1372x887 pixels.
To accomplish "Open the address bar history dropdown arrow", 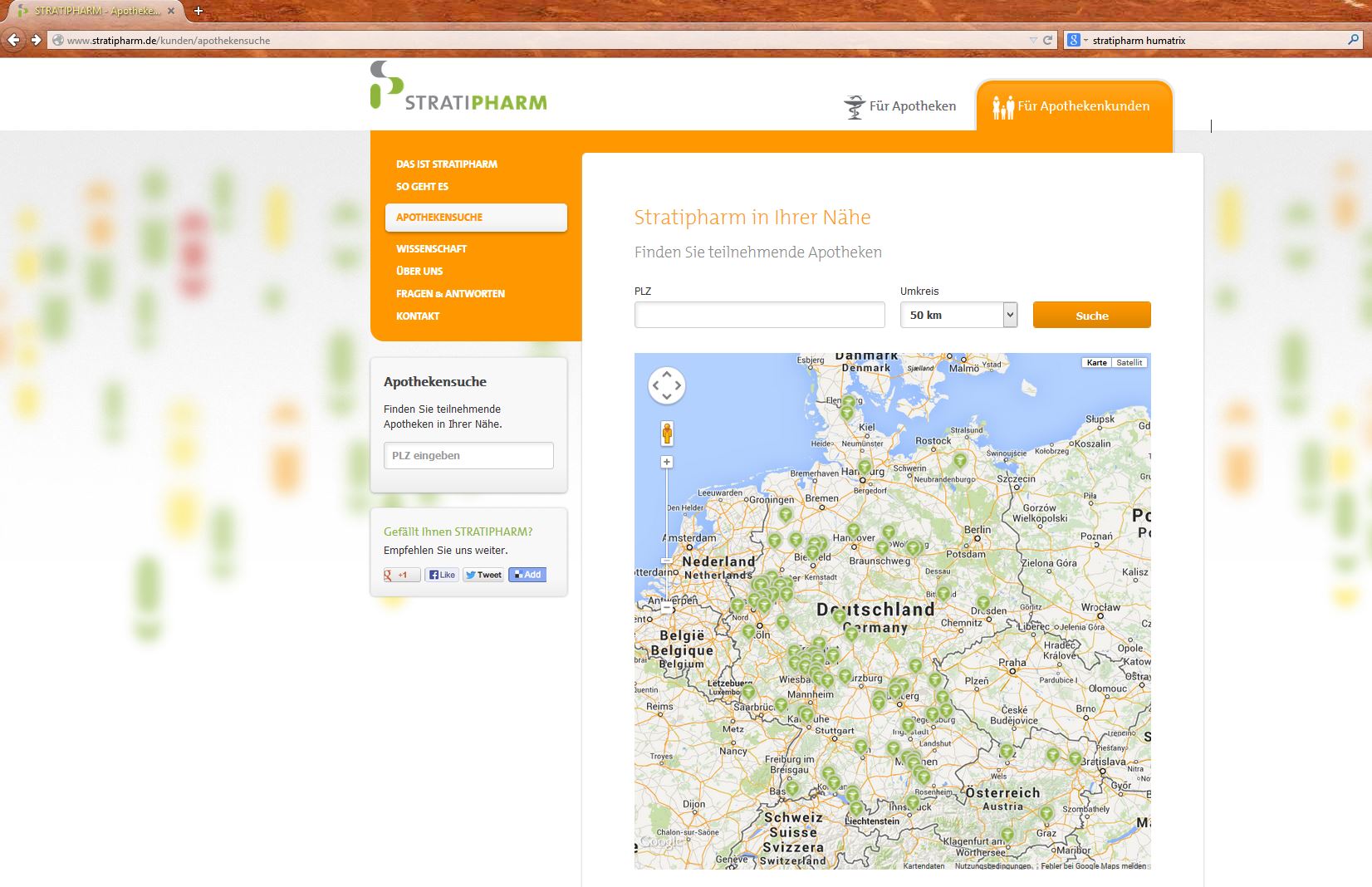I will [x=1033, y=40].
